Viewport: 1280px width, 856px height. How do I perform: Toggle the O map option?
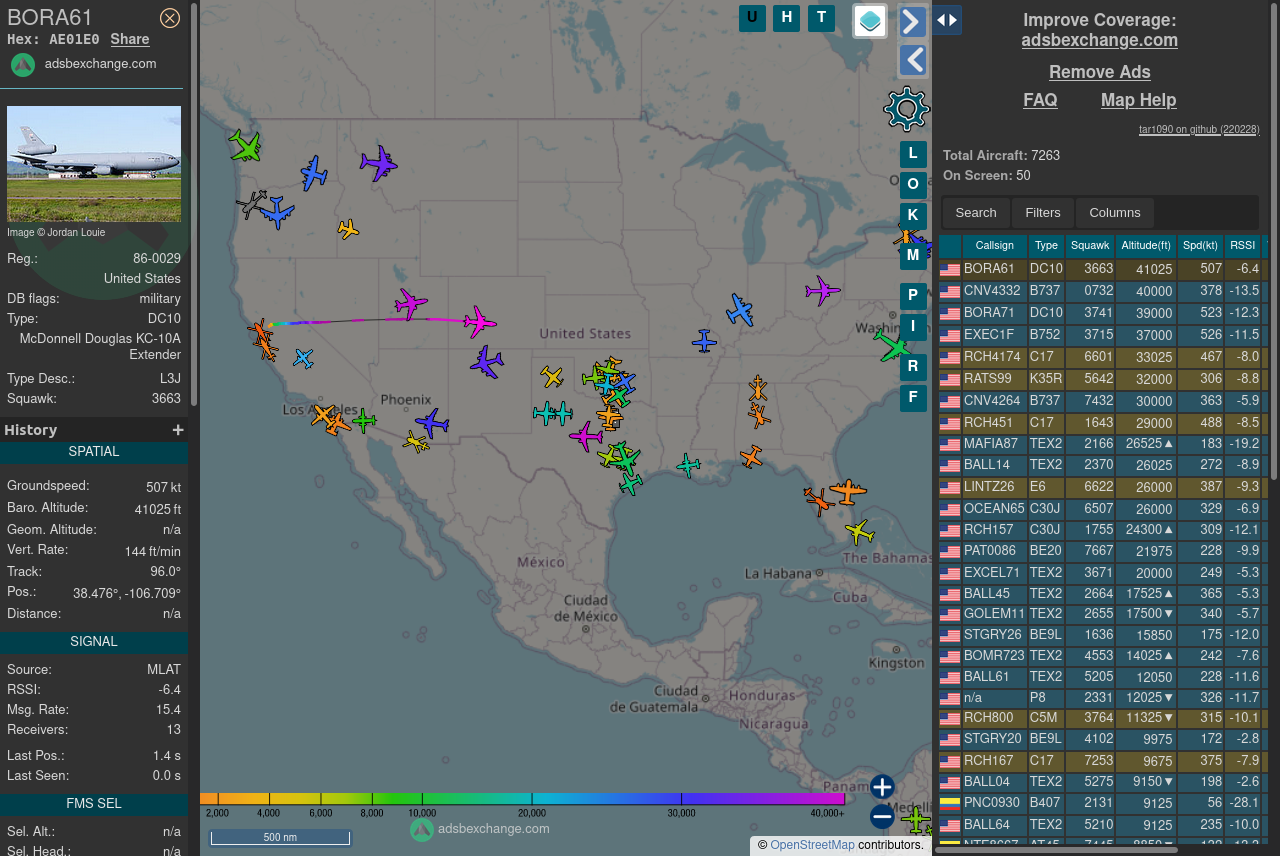point(913,185)
